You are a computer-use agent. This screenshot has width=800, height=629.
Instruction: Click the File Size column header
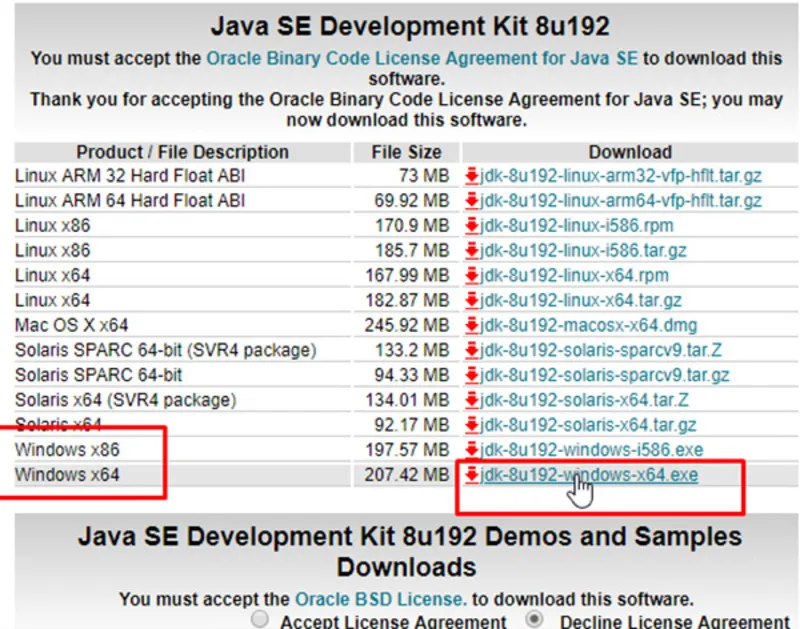point(407,153)
